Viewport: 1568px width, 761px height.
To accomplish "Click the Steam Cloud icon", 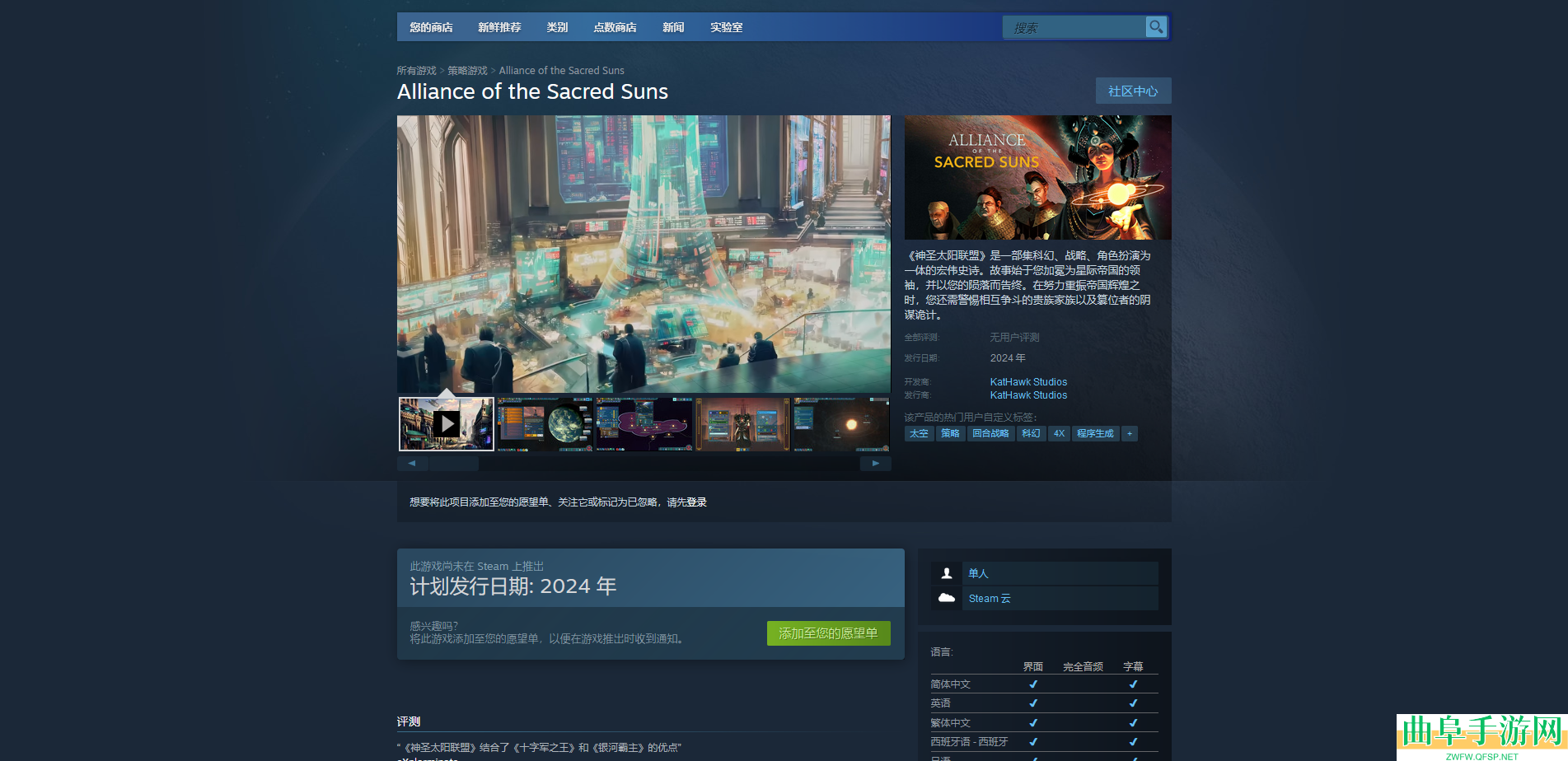I will coord(947,598).
